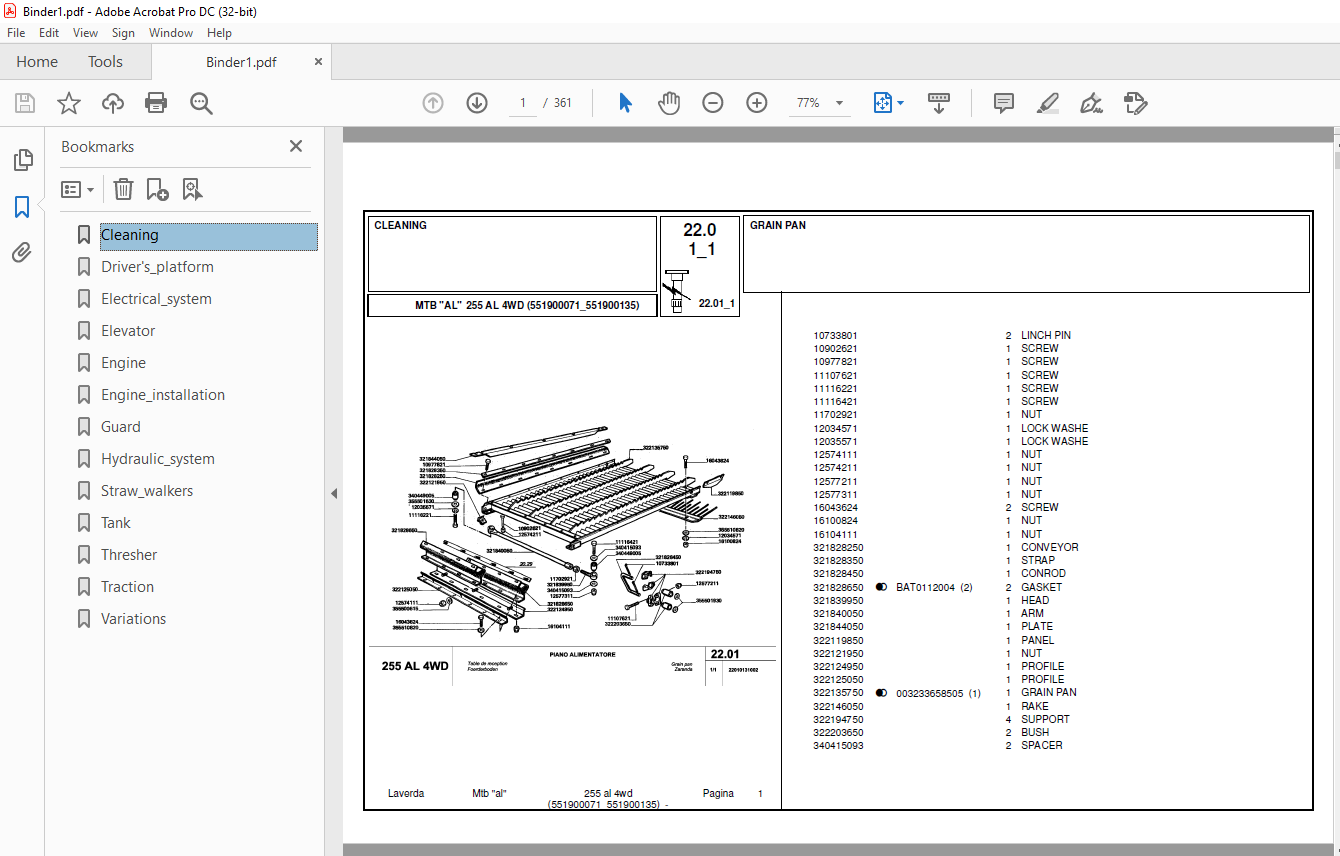Print the document with printer icon
Viewport: 1340px width, 856px height.
pyautogui.click(x=156, y=103)
